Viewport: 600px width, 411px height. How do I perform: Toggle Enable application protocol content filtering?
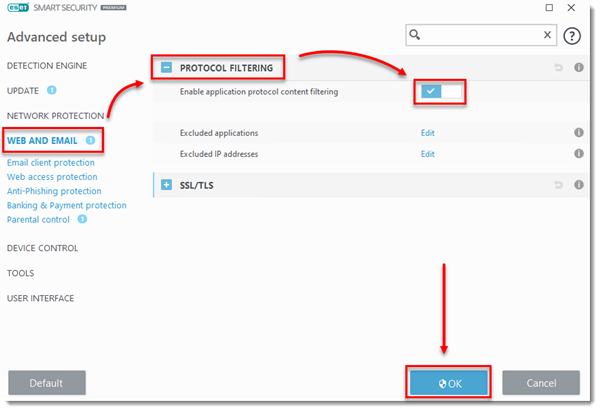[x=440, y=92]
